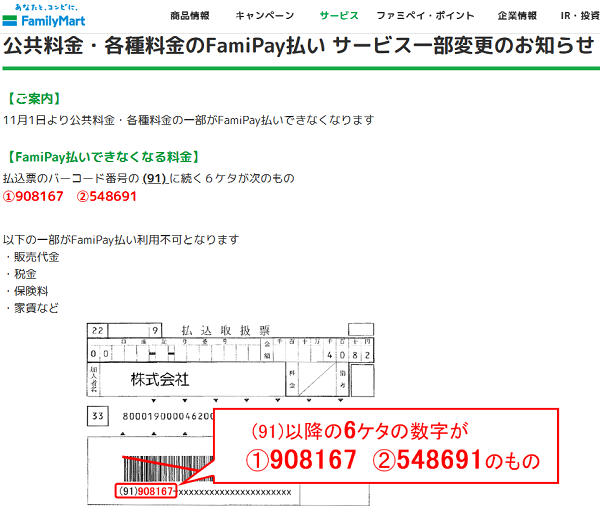Image resolution: width=600 pixels, height=506 pixels.
Task: Click the bullet item 販売代金
Action: [x=36, y=257]
